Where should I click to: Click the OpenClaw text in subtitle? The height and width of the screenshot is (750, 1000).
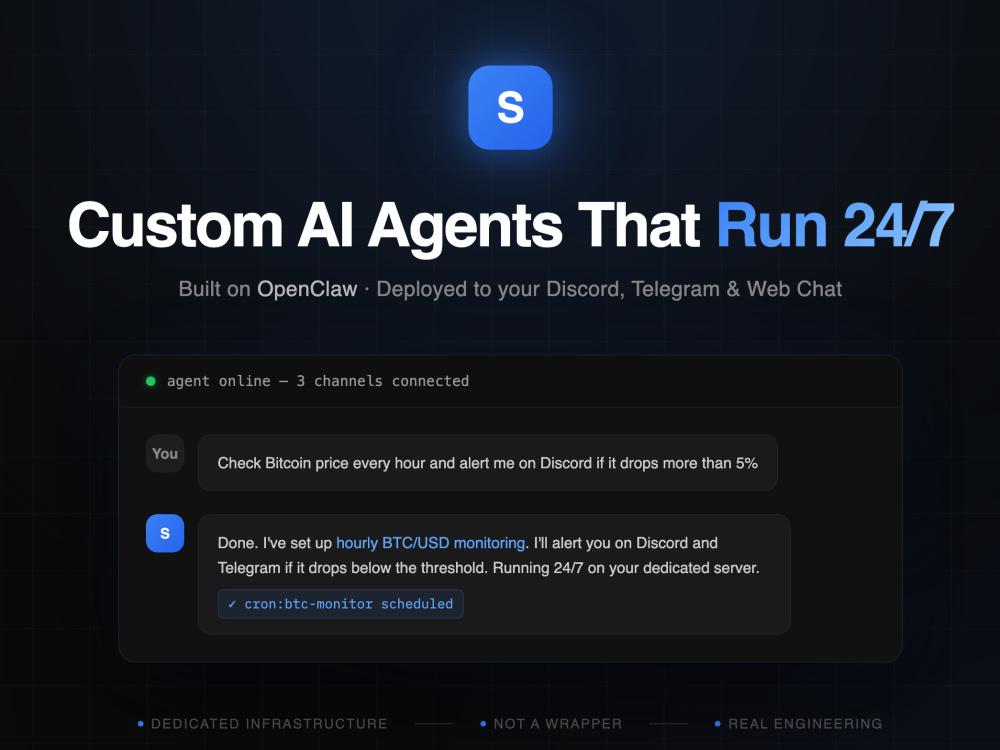(x=307, y=289)
